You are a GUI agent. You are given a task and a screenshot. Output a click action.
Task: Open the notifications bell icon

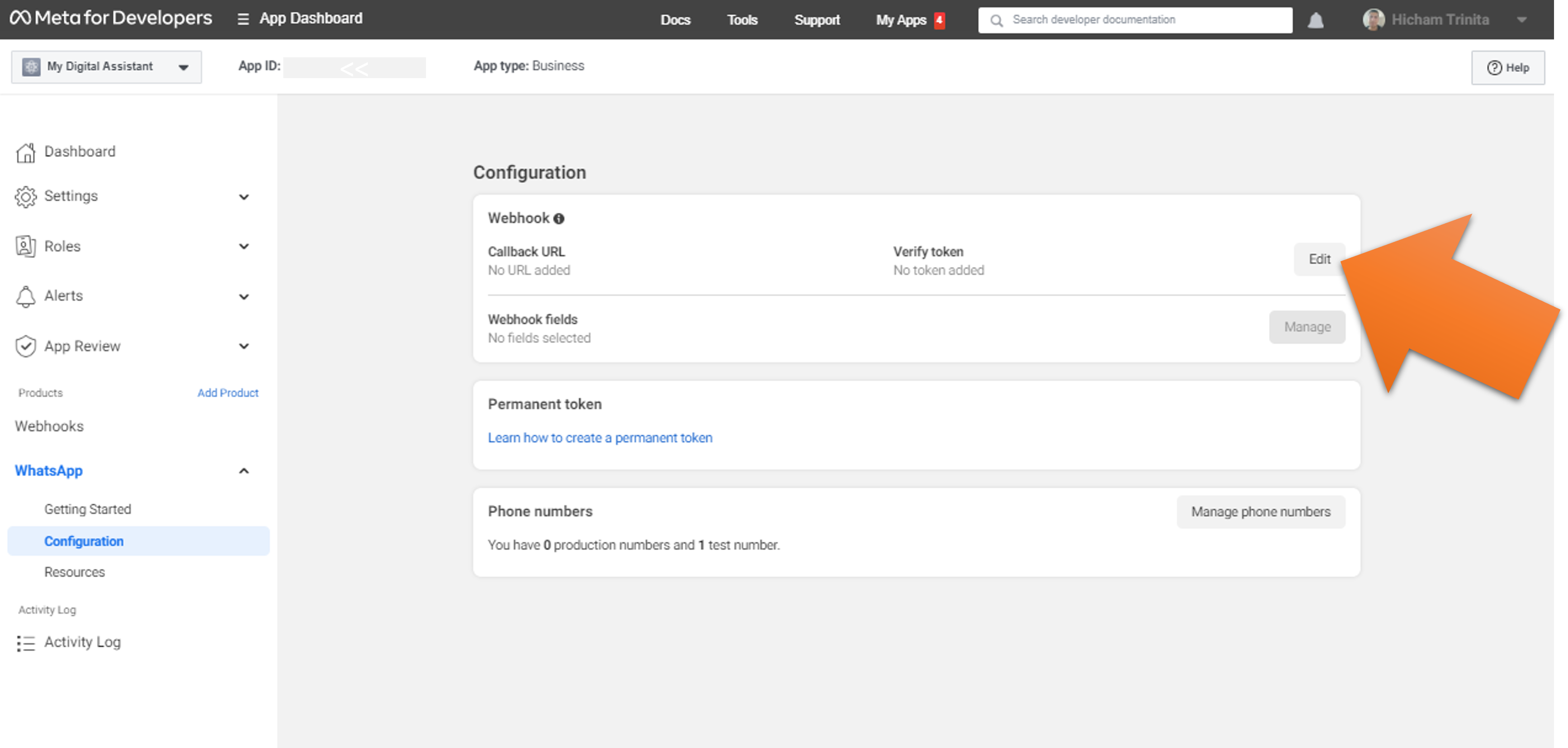pos(1315,21)
